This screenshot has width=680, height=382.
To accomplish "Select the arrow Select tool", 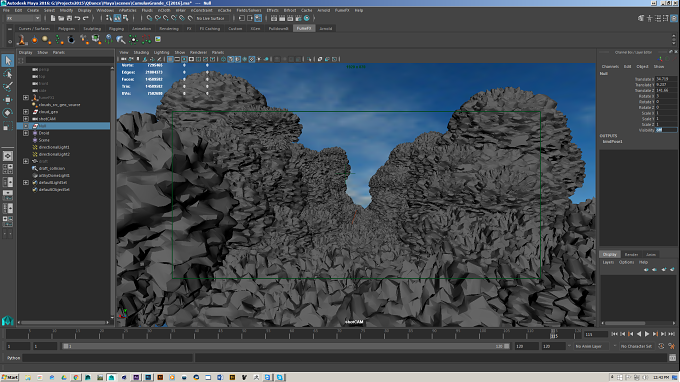I will (8, 61).
